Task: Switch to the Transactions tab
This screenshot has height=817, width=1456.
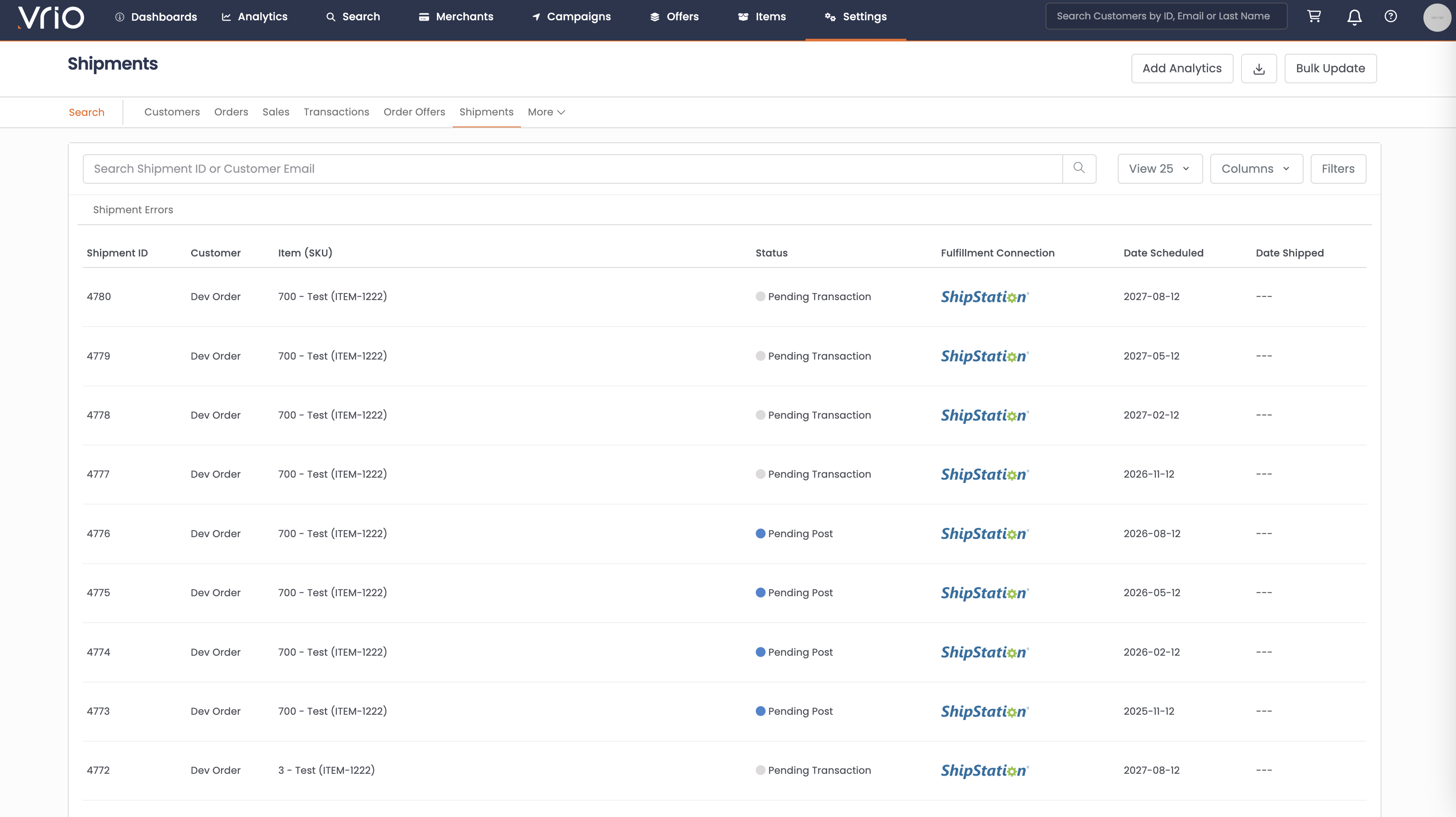Action: [336, 112]
